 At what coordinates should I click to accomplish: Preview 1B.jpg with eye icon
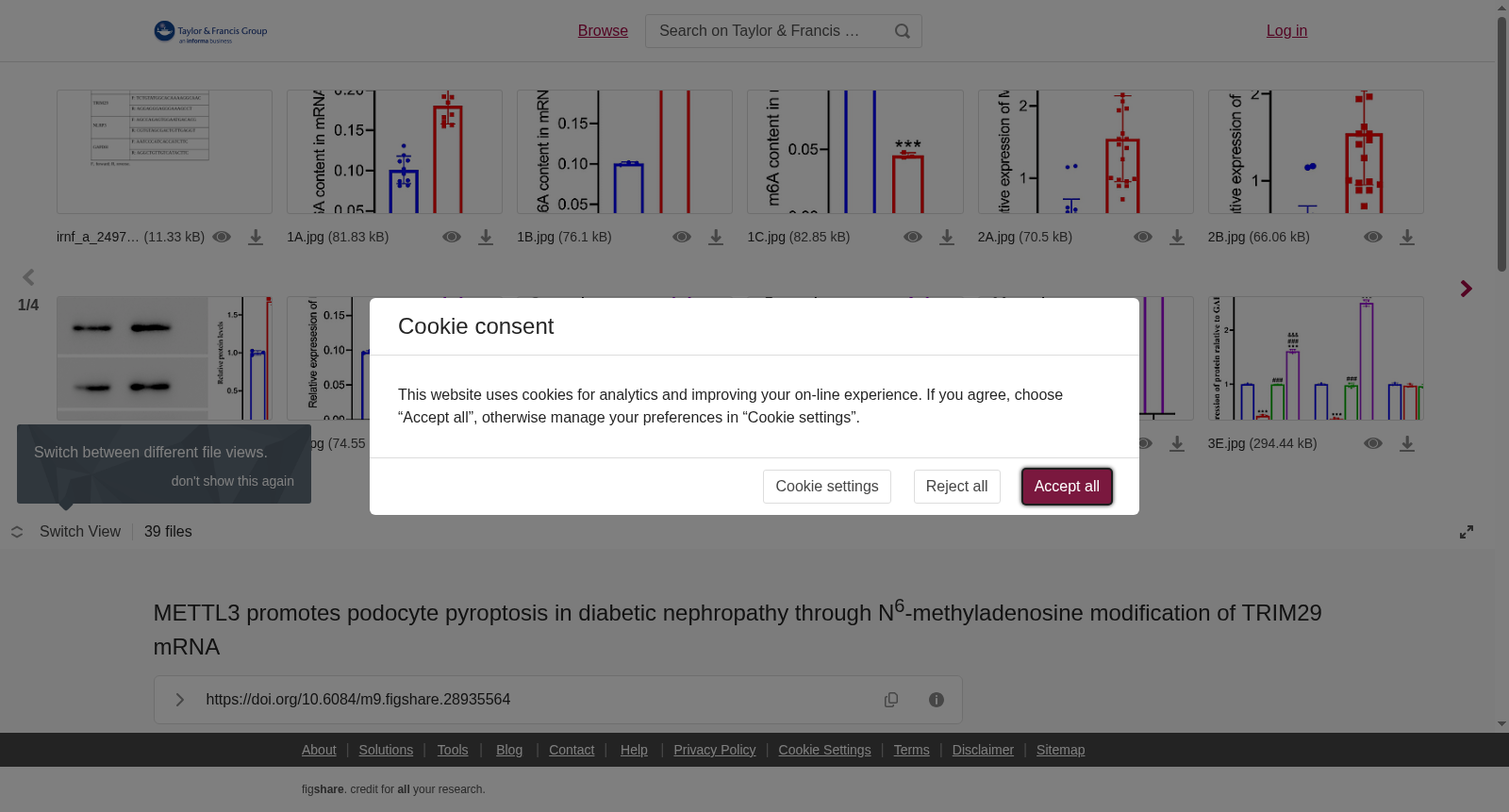pos(682,238)
